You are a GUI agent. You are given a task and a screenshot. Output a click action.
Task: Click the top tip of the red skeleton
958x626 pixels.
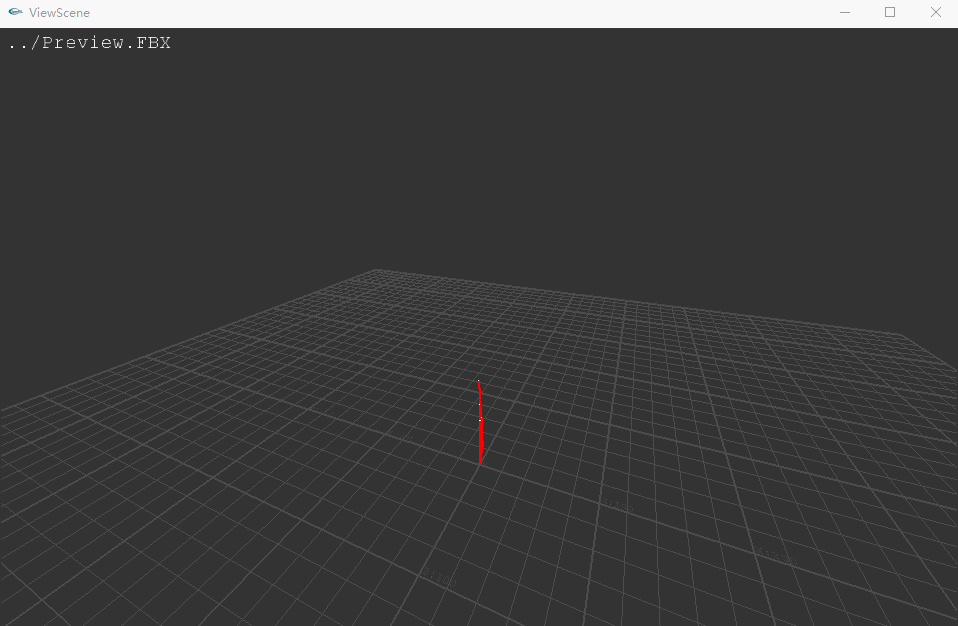click(478, 381)
